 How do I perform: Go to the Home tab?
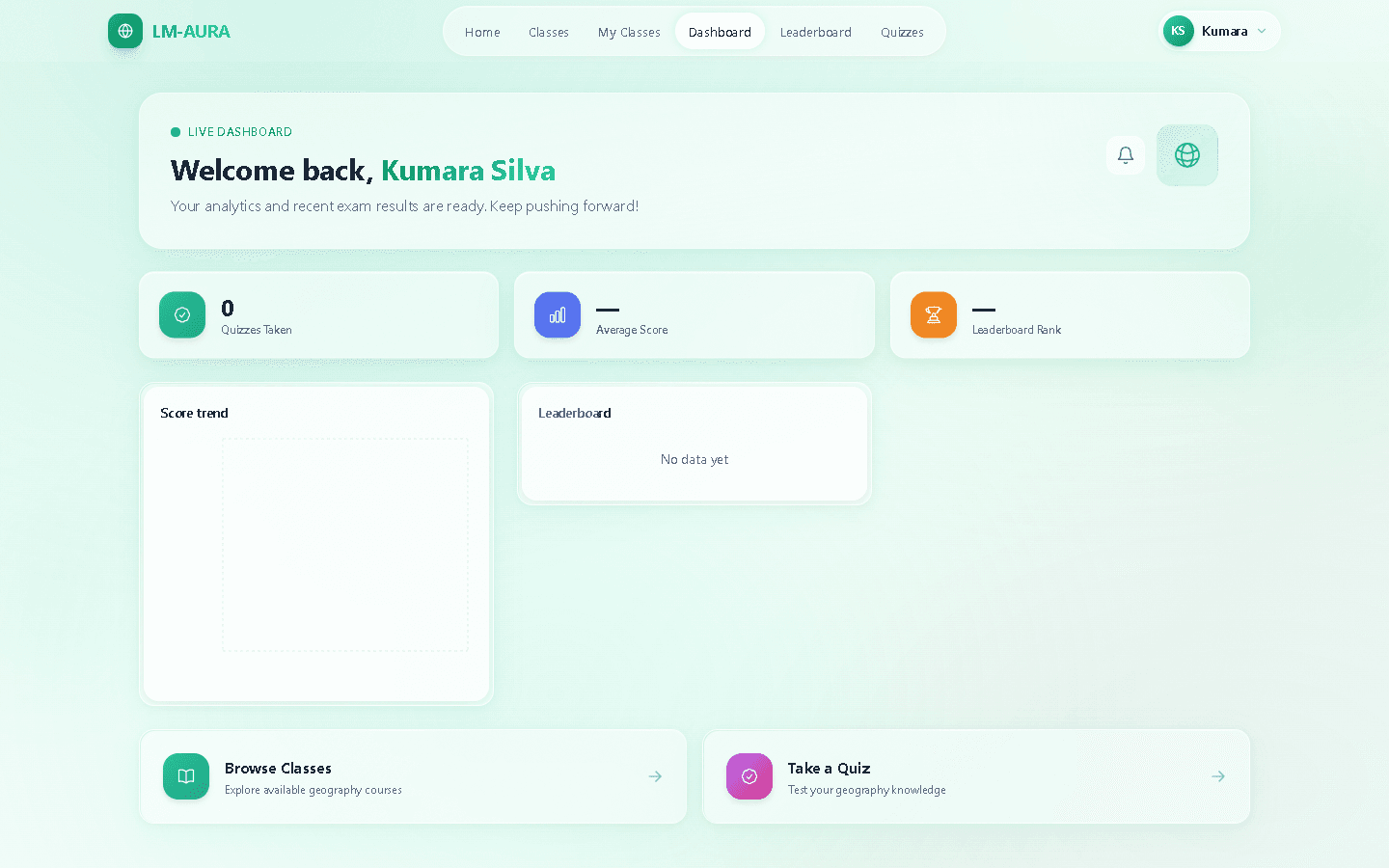[x=482, y=32]
